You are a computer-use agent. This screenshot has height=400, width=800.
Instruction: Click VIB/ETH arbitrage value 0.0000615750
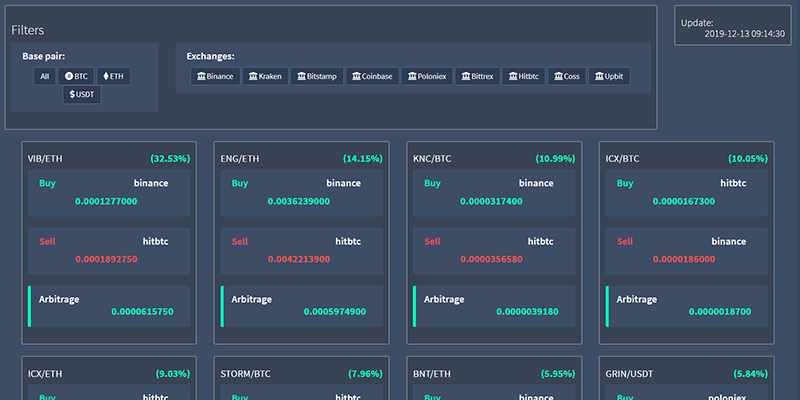point(142,312)
